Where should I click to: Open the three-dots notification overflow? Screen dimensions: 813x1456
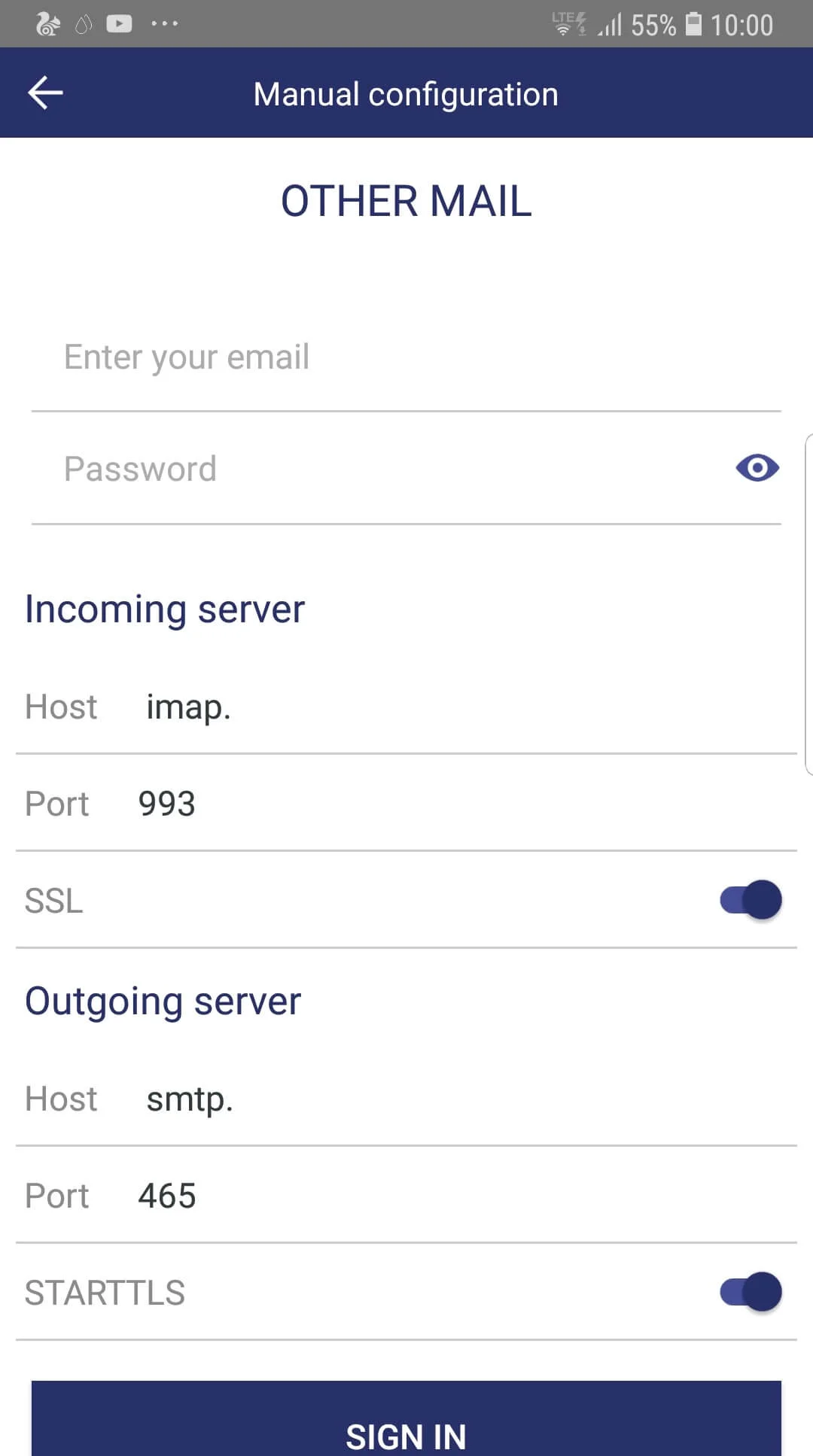(x=164, y=24)
